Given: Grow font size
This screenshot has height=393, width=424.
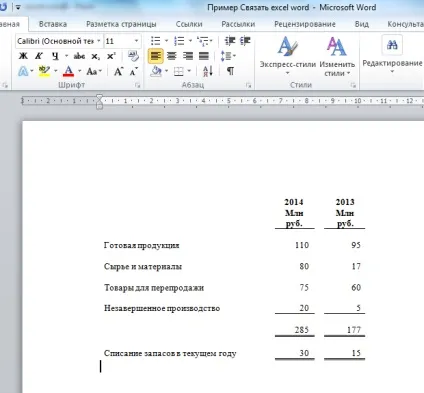Looking at the screenshot, I should (x=119, y=71).
